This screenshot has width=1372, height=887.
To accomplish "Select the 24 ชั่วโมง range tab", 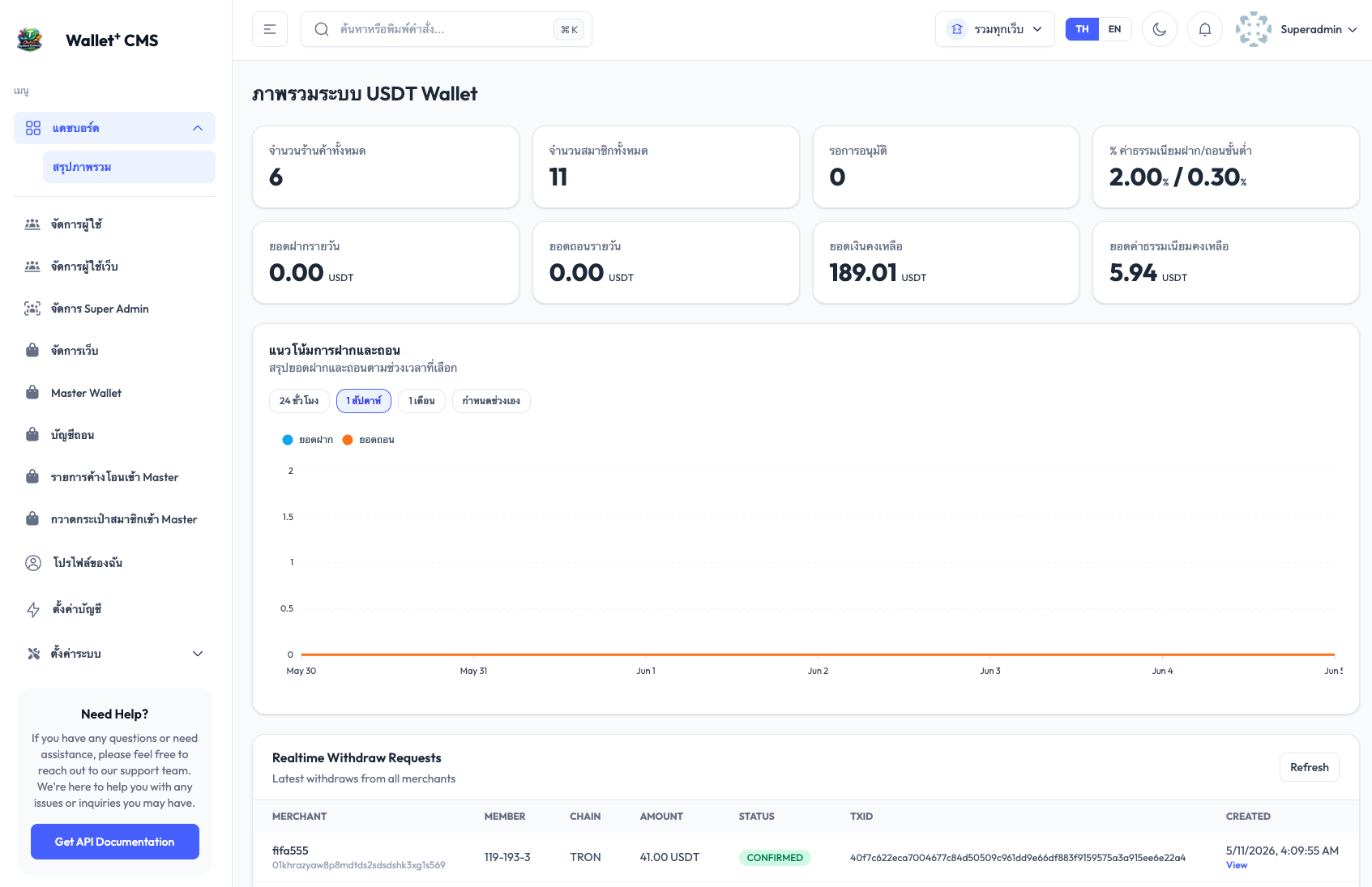I will [x=299, y=401].
